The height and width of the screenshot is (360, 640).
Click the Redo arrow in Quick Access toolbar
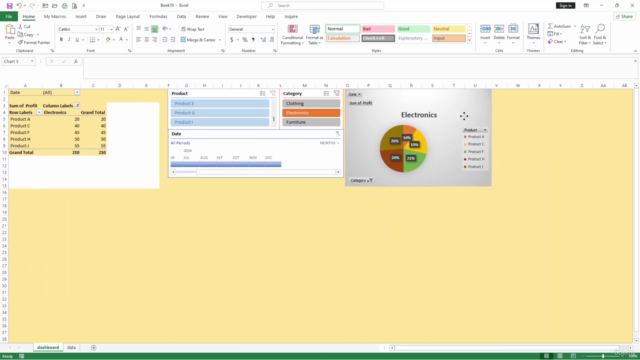click(x=32, y=6)
